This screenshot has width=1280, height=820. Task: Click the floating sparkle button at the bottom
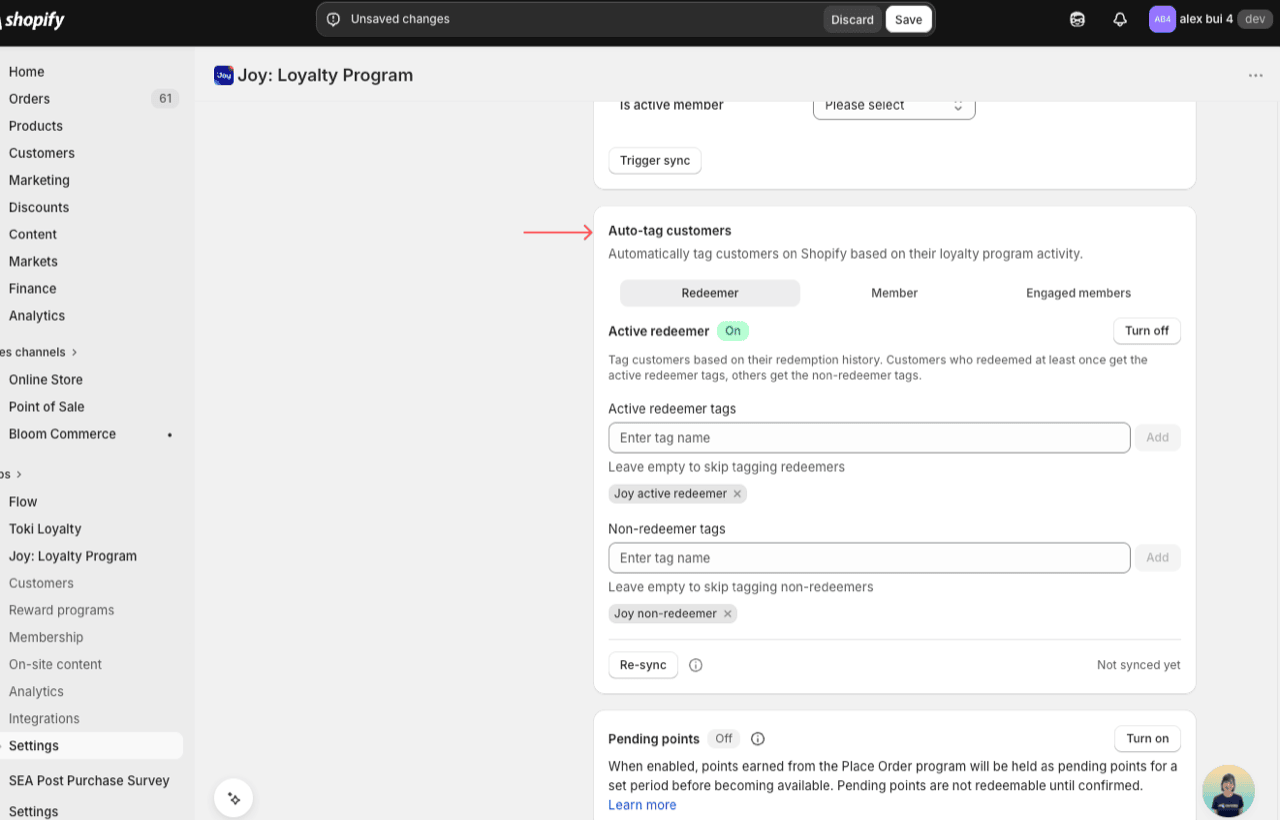(x=234, y=798)
